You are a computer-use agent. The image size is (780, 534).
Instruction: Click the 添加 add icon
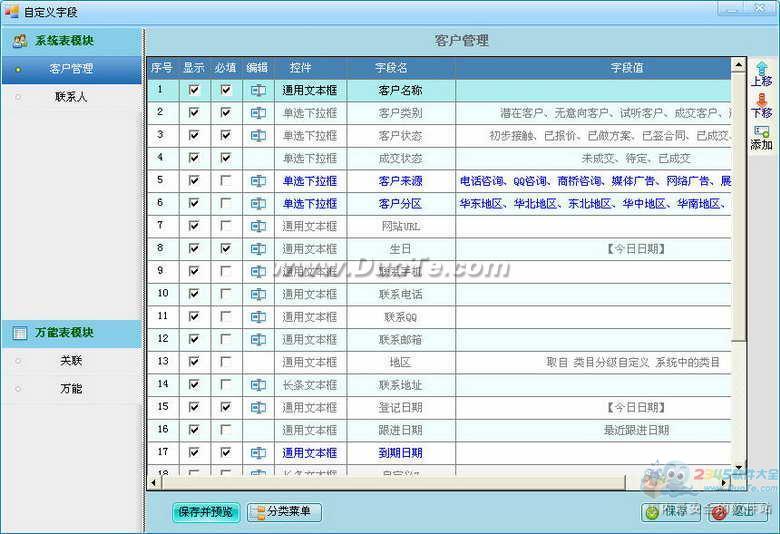[761, 132]
